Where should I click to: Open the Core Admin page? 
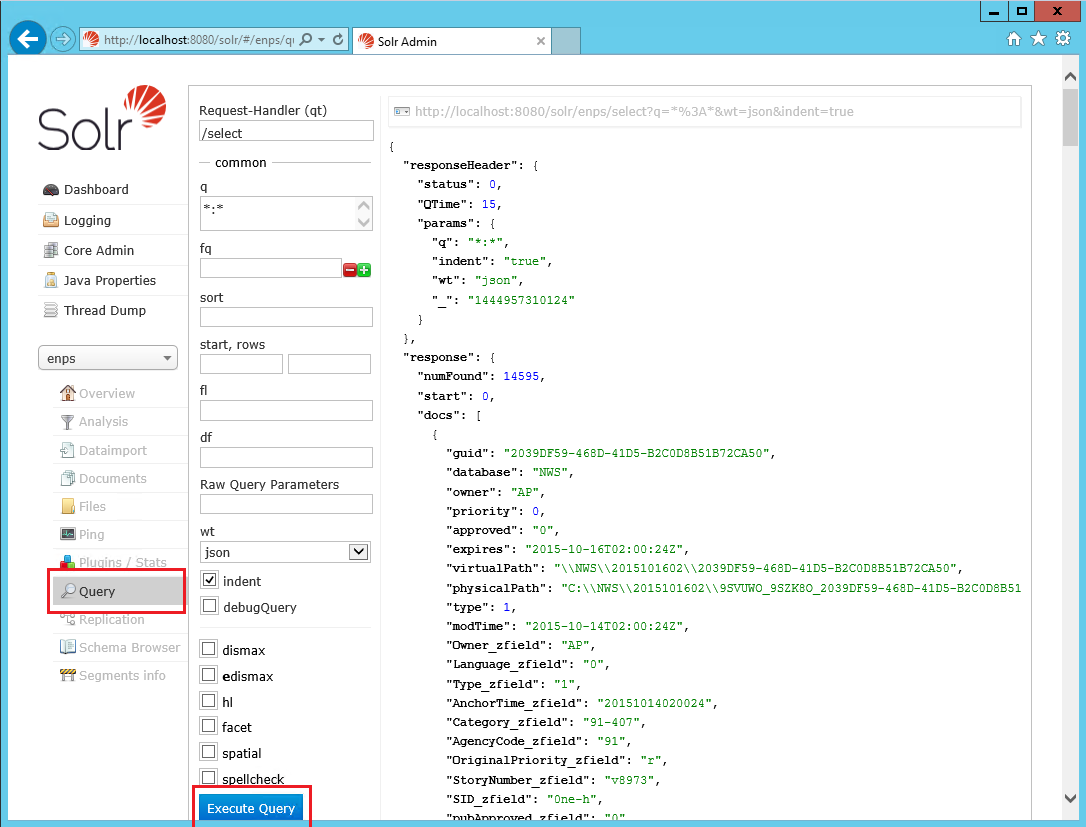click(x=99, y=251)
